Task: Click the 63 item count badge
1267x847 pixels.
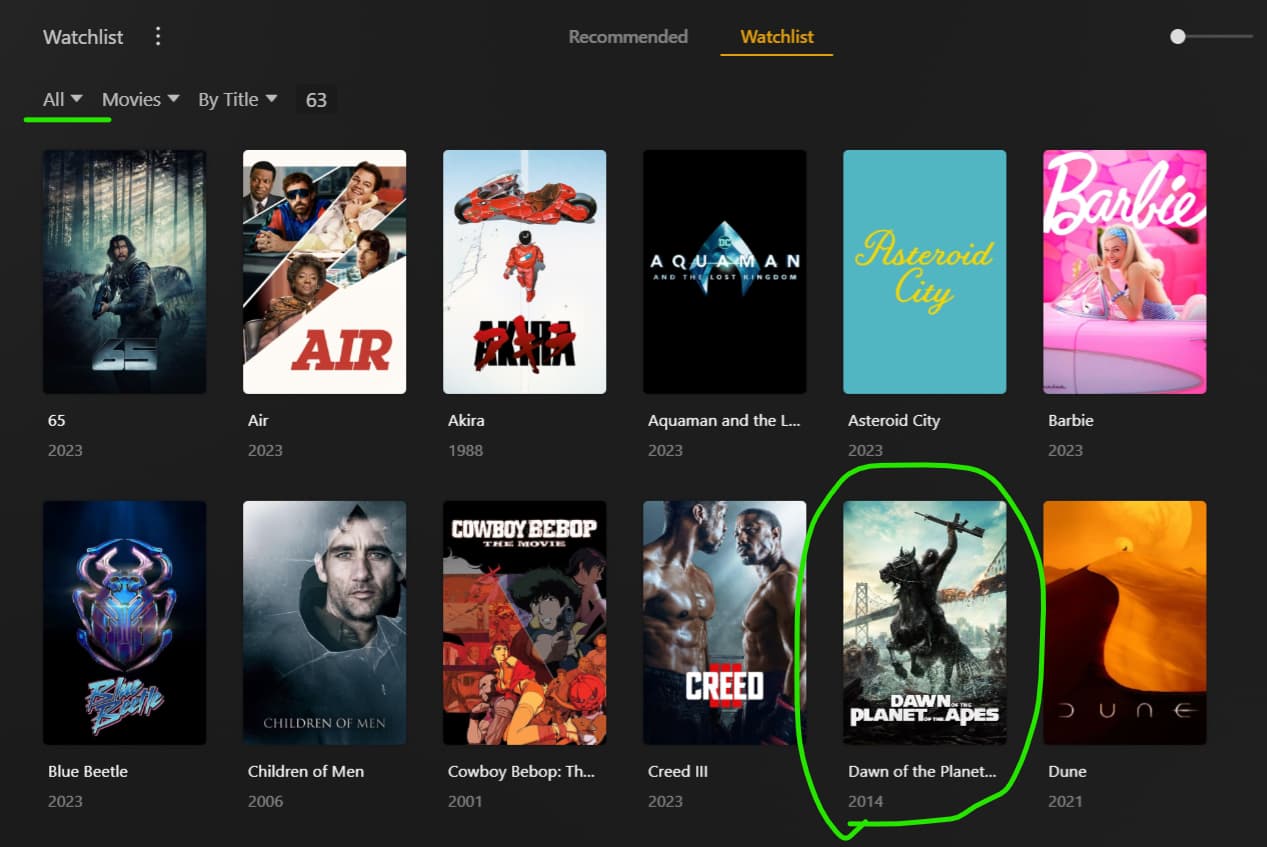Action: (x=316, y=100)
